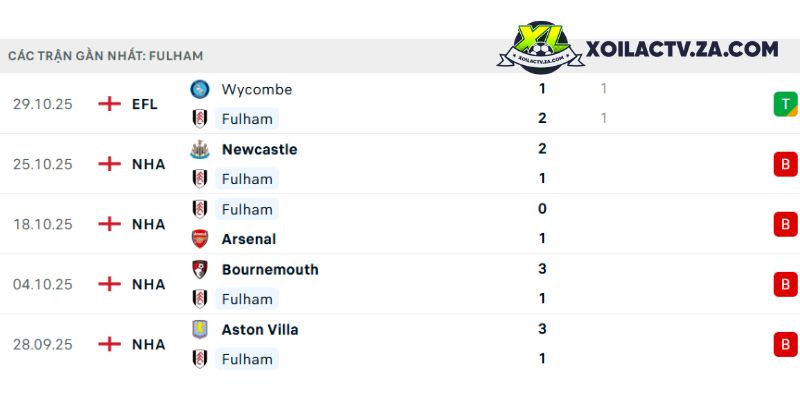
Task: Click the Newcastle club crest icon
Action: (x=199, y=149)
